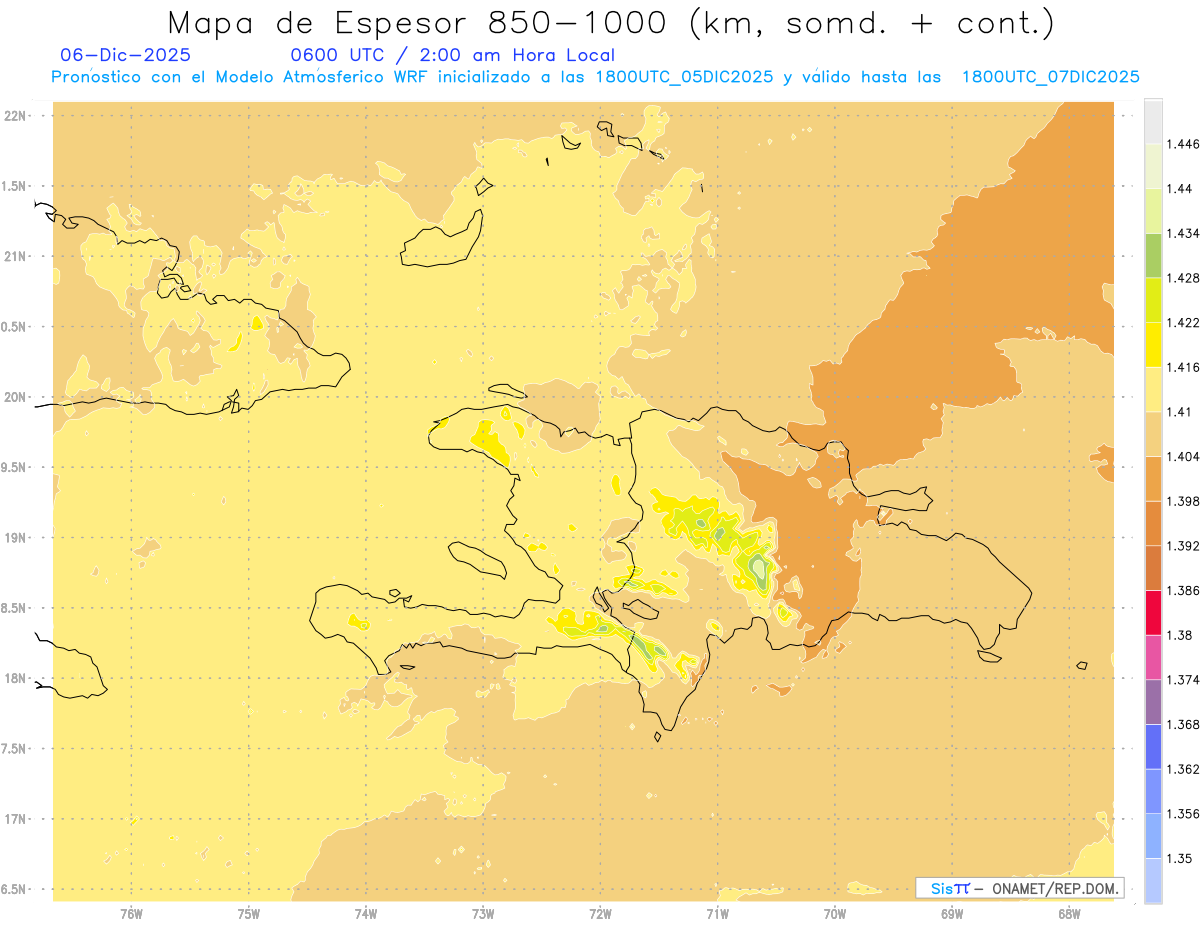The image size is (1200, 927).
Task: Click the "1.38" colorbar value
Action: pyautogui.click(x=1182, y=635)
